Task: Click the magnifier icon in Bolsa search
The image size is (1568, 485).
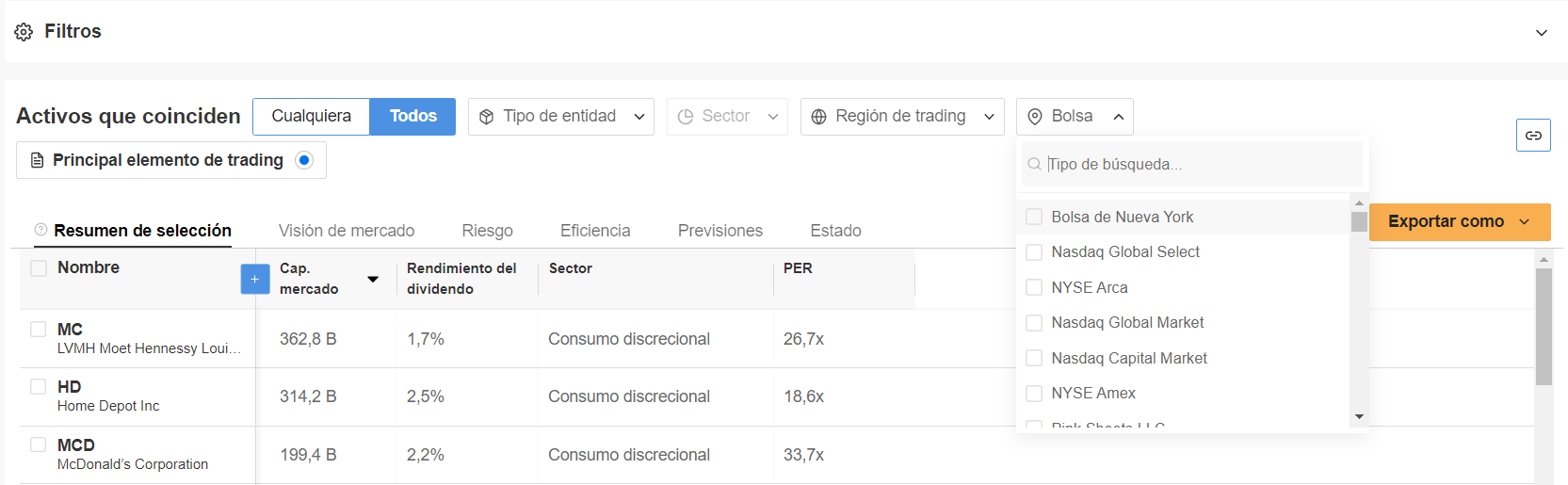Action: click(1035, 165)
